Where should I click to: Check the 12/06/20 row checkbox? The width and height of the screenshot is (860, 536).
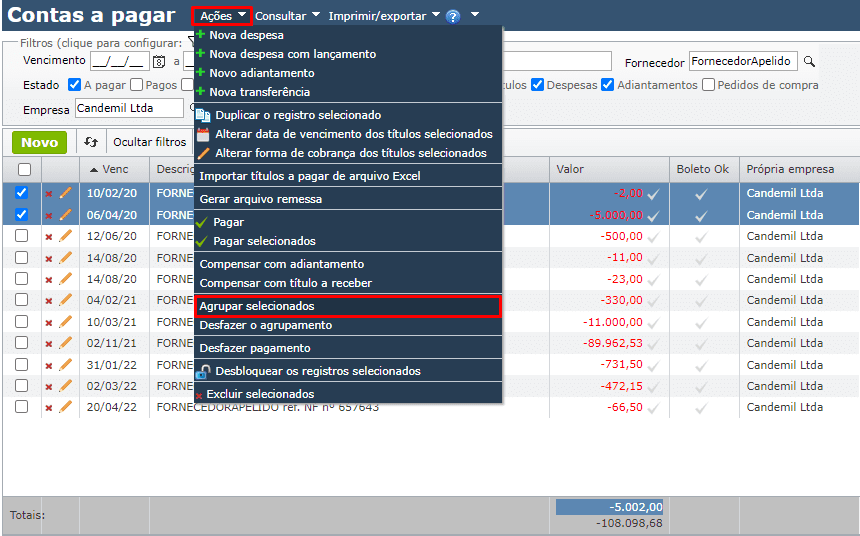pyautogui.click(x=21, y=236)
